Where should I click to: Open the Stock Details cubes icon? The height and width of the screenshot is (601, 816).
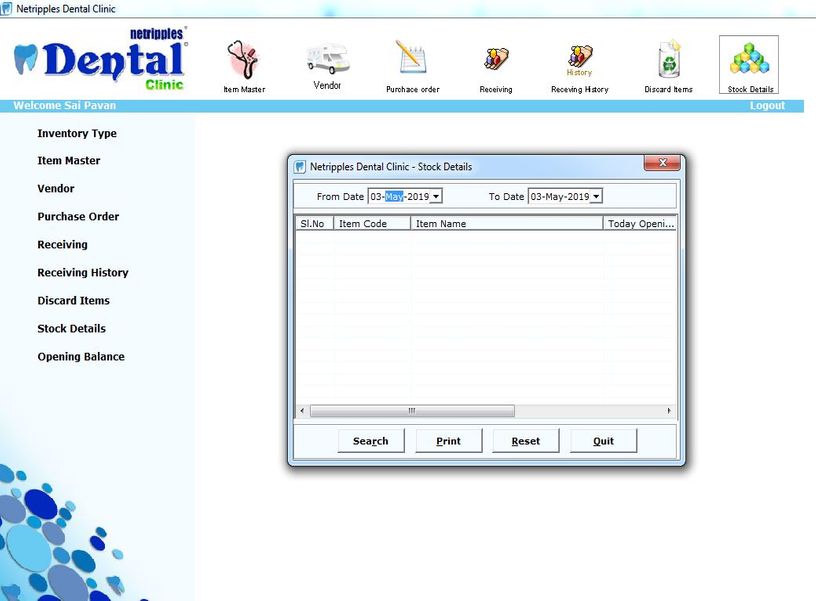[749, 65]
